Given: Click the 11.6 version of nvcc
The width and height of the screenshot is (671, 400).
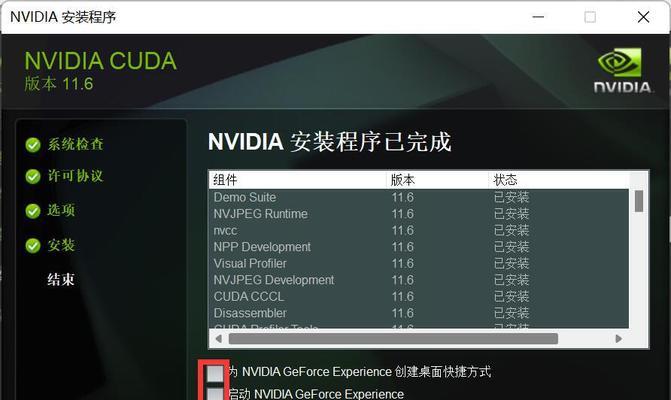Looking at the screenshot, I should tap(403, 231).
